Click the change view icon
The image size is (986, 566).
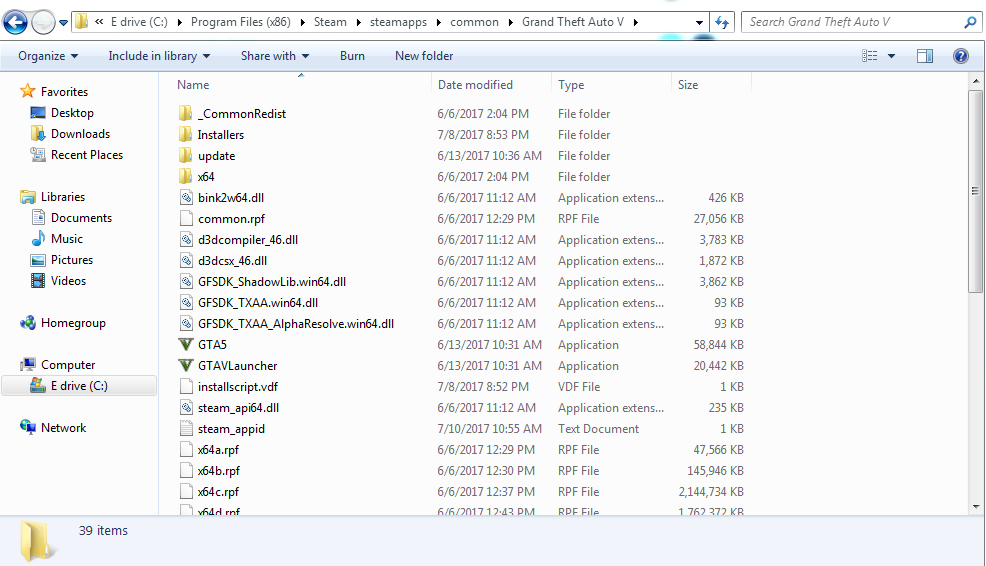870,56
